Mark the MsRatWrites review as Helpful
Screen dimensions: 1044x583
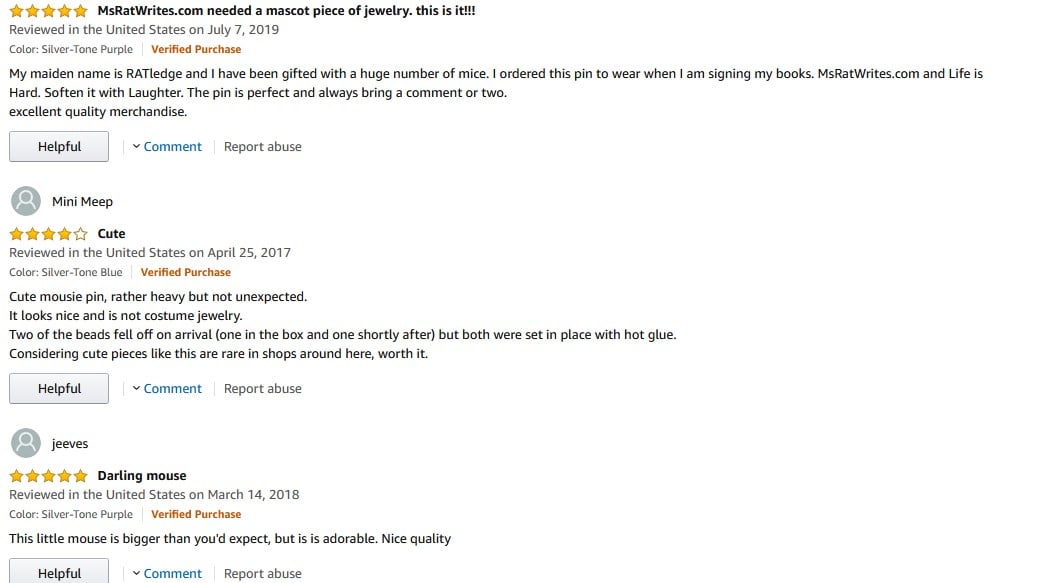coord(59,147)
